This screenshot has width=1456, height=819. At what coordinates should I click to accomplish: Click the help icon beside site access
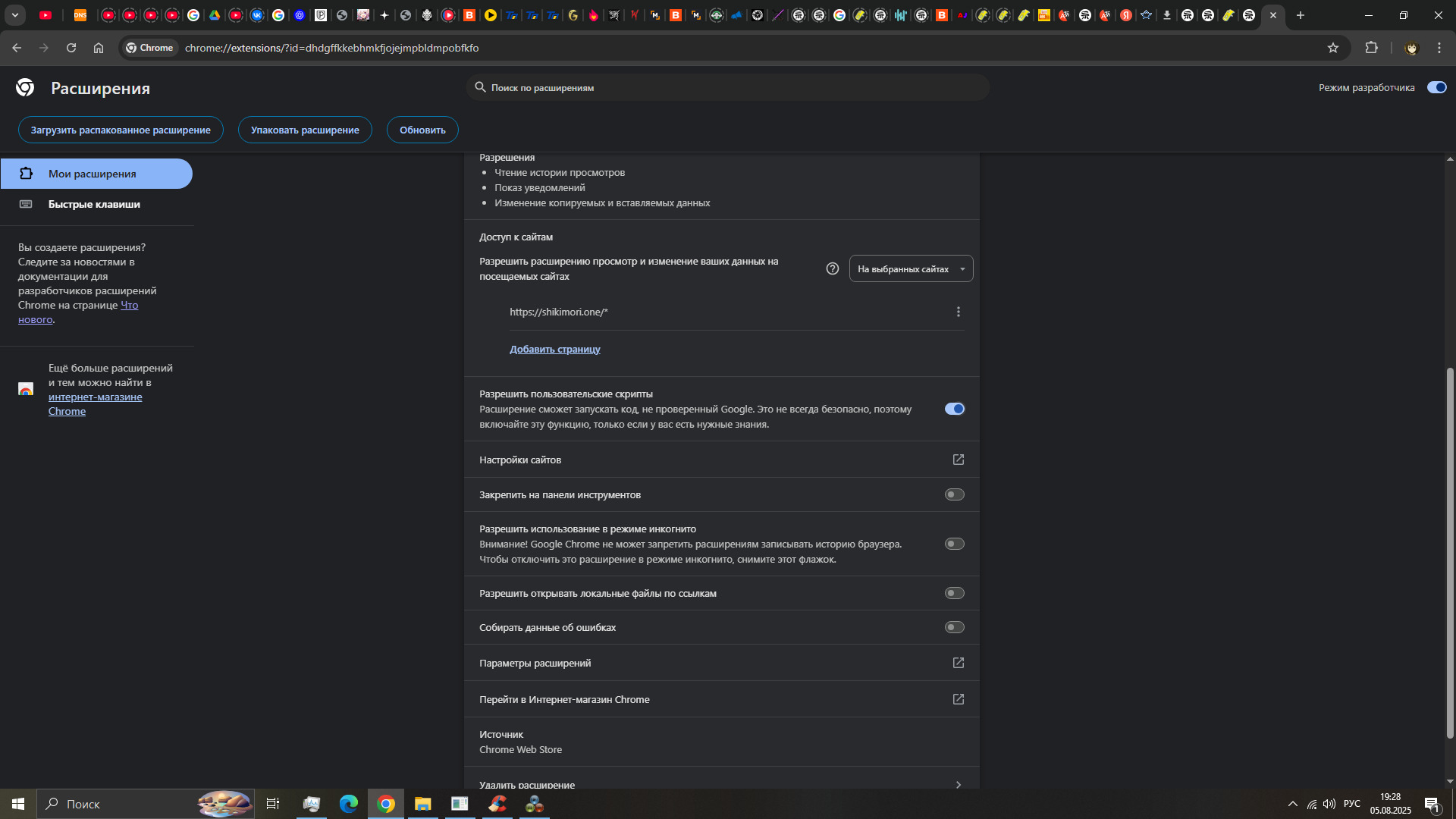tap(833, 268)
